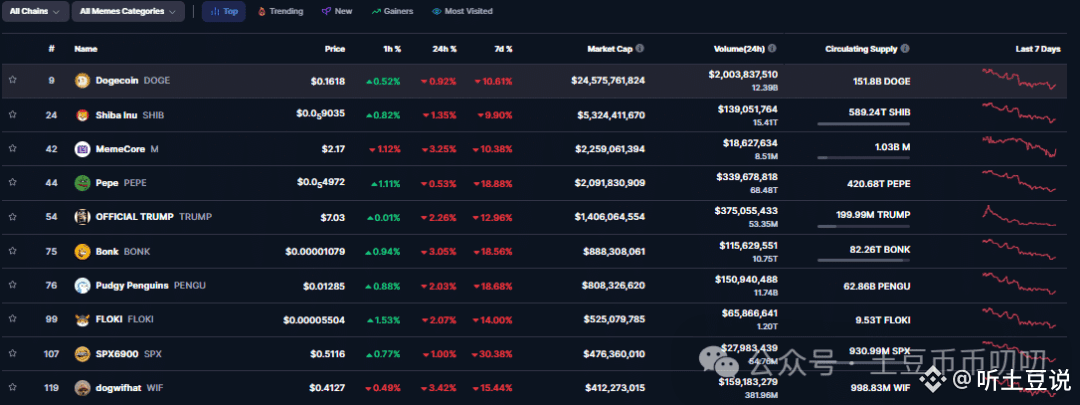The height and width of the screenshot is (405, 1080).
Task: Click the Dogecoin 7-day sparkline chart
Action: coord(1018,79)
